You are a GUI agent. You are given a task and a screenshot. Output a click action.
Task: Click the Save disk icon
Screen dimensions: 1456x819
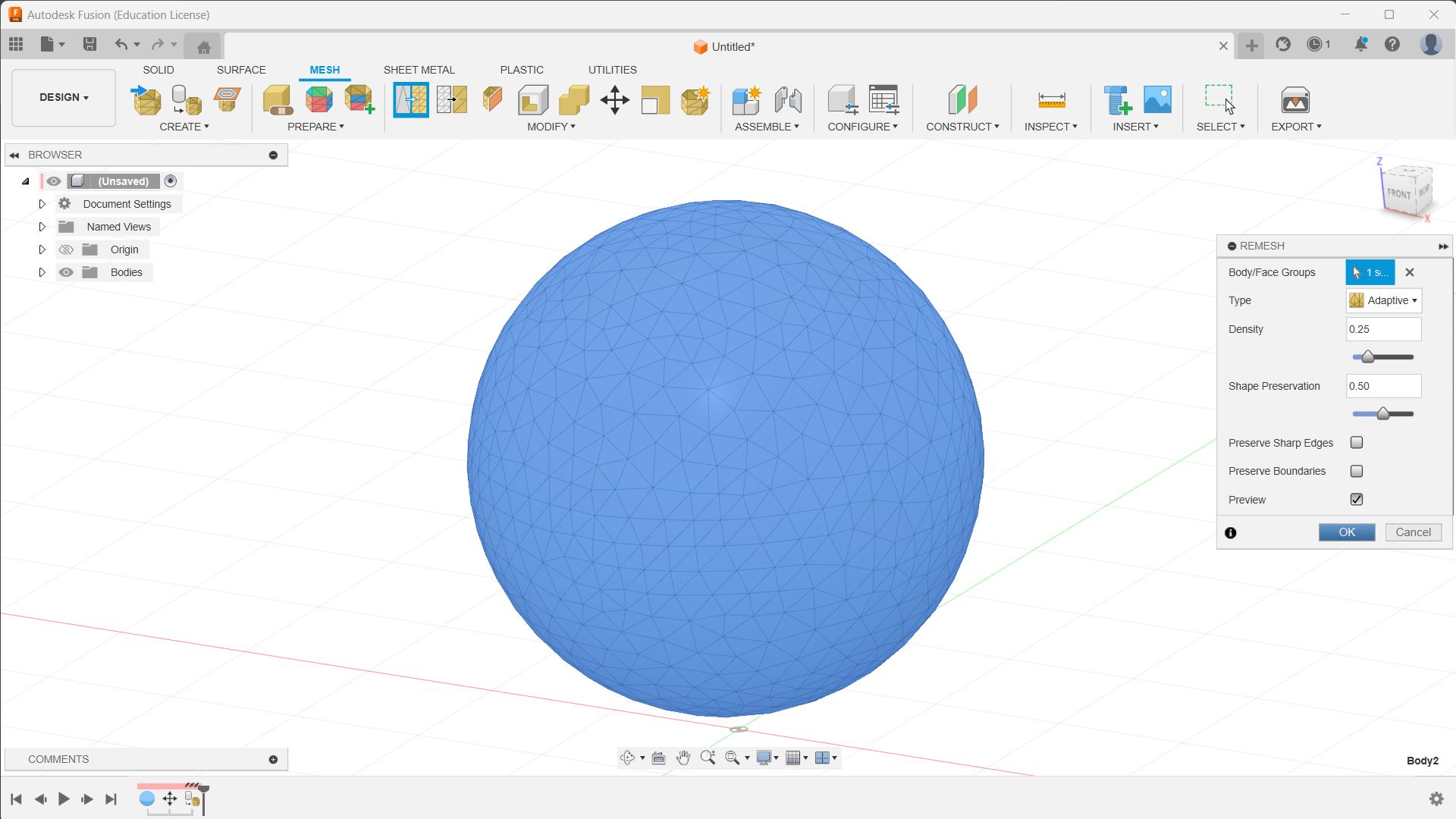click(89, 44)
